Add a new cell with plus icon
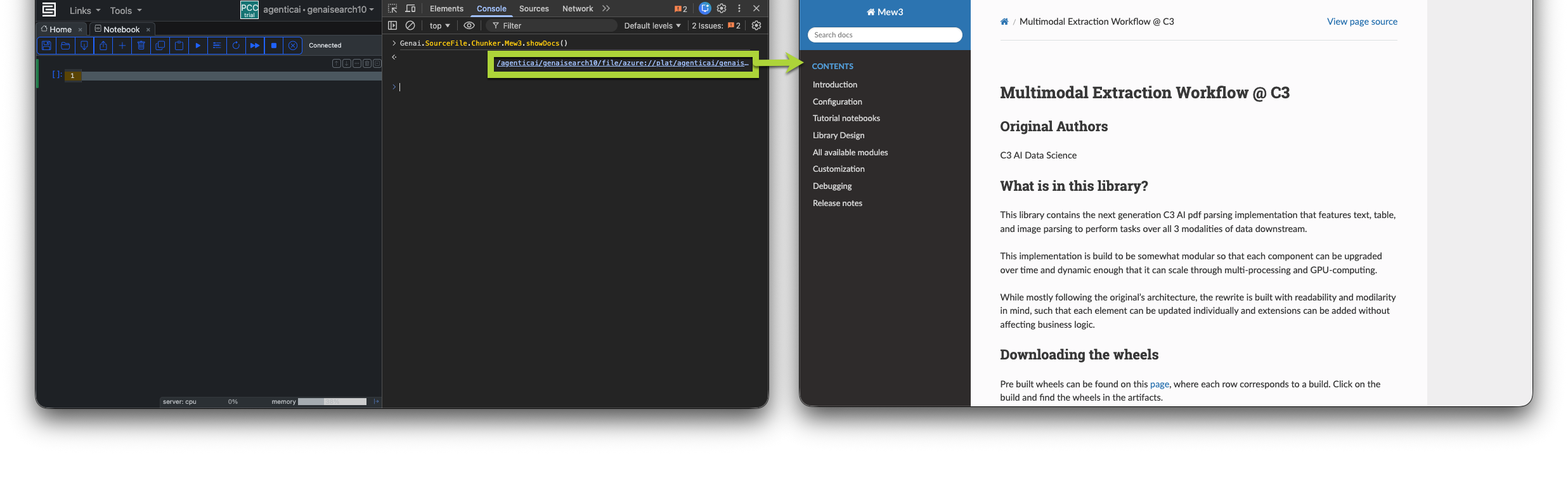1568x478 pixels. click(122, 46)
